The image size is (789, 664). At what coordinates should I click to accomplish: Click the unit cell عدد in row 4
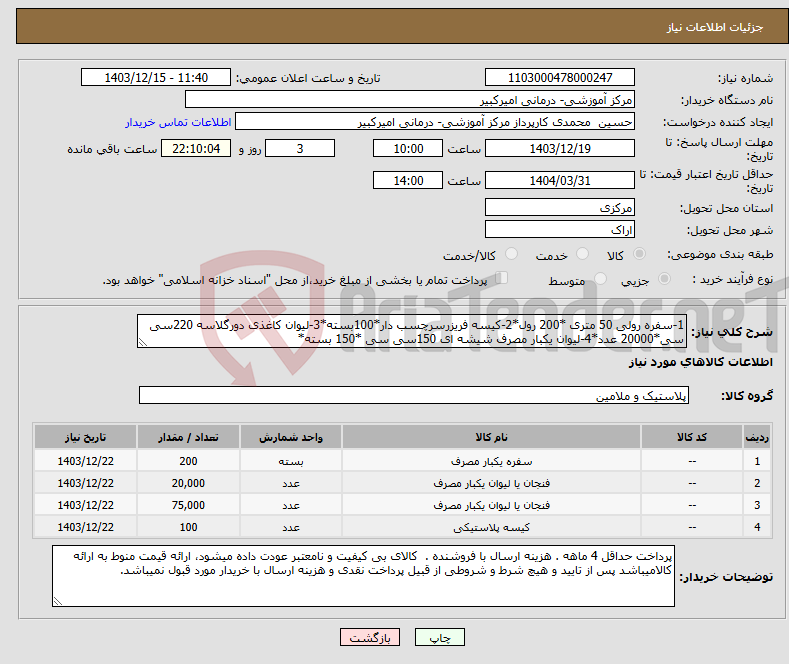point(291,528)
